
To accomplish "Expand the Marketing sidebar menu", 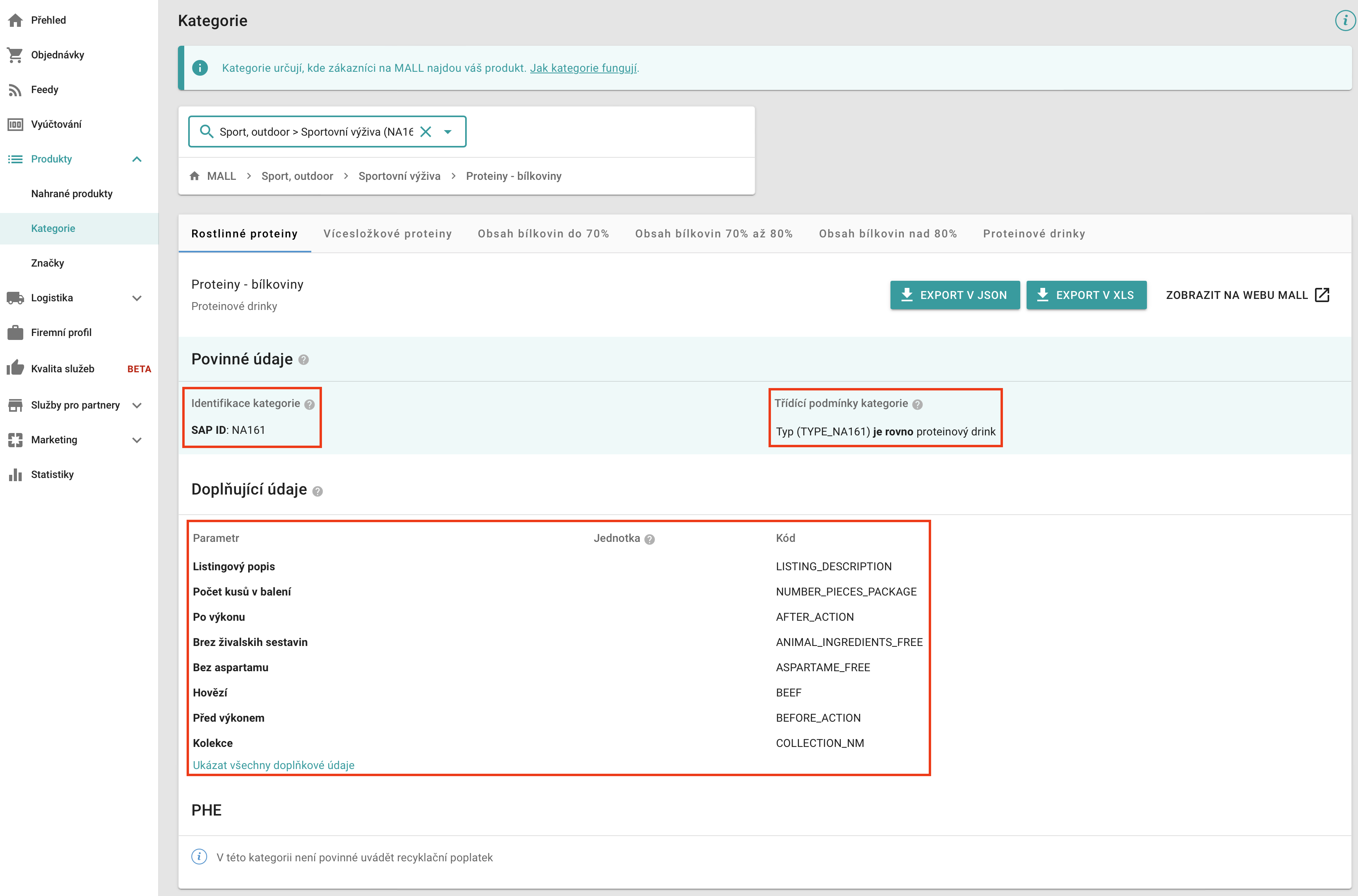I will coord(137,440).
